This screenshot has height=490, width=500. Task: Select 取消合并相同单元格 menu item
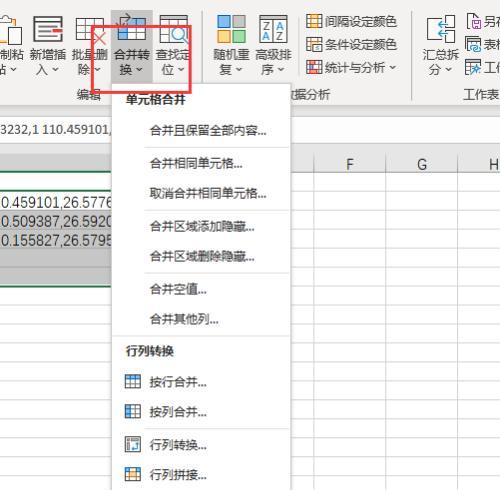click(208, 193)
